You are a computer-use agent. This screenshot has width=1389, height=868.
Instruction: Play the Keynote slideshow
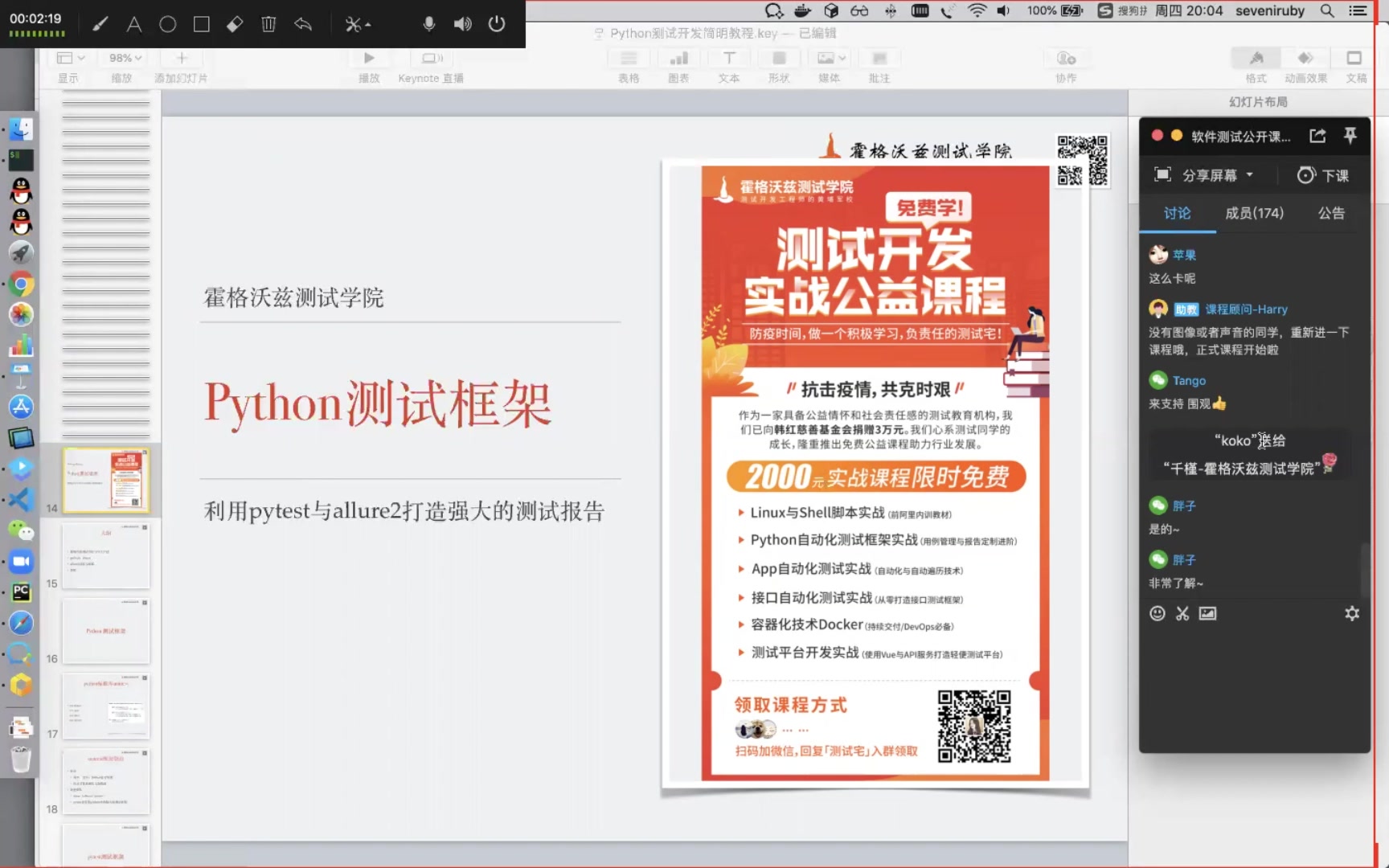tap(369, 58)
